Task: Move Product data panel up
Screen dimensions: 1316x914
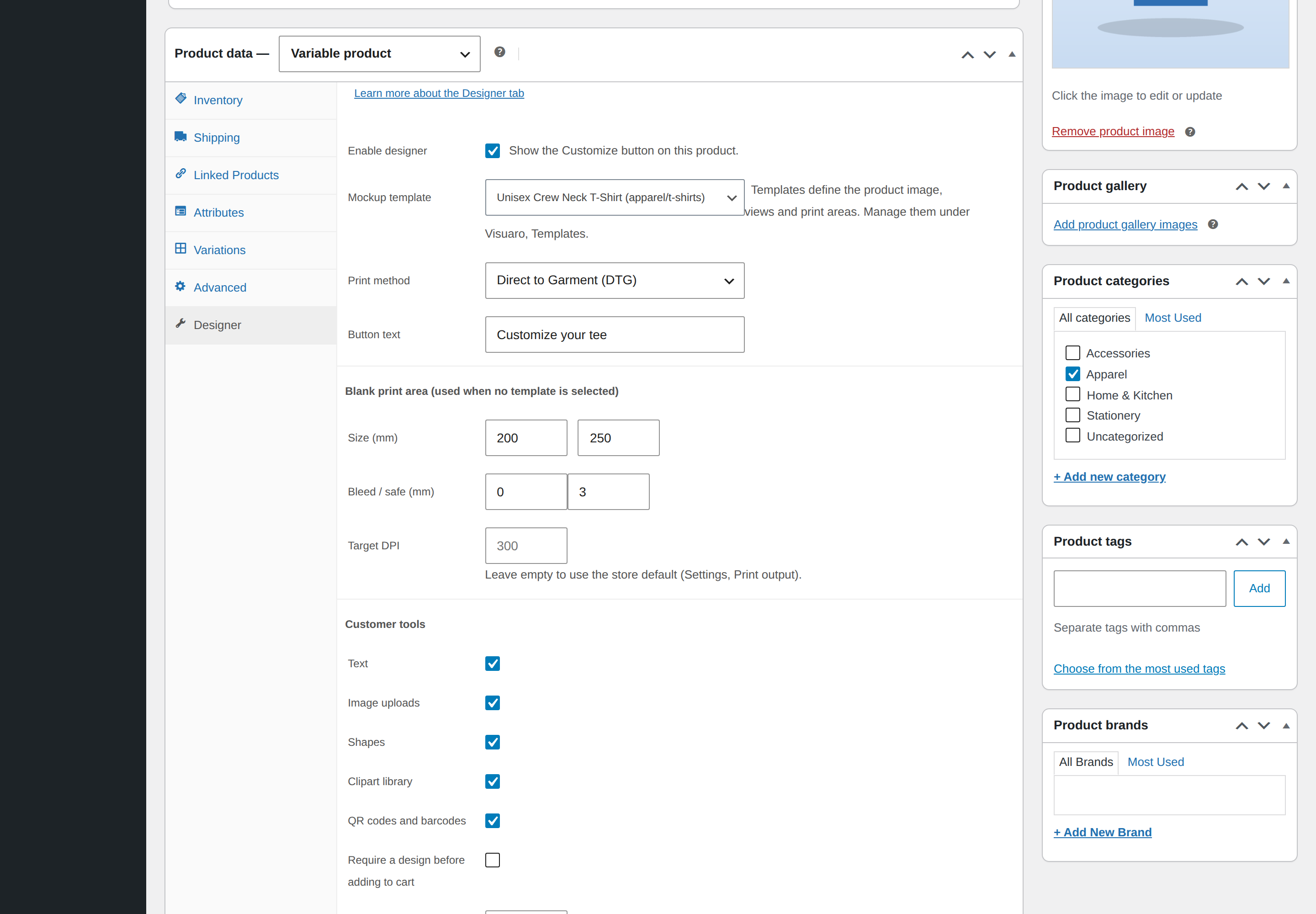Action: (967, 55)
